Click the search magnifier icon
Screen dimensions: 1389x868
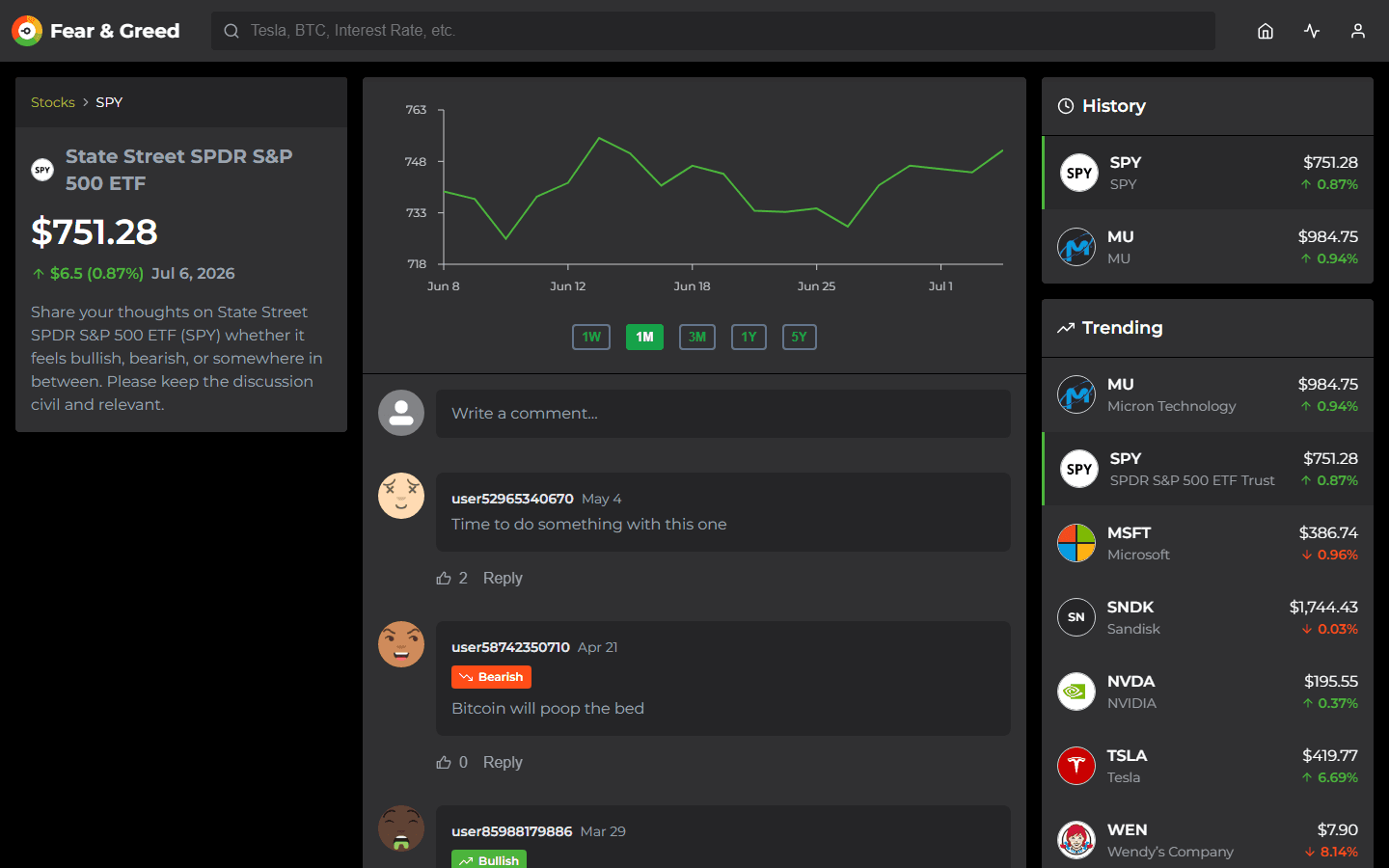(x=231, y=31)
